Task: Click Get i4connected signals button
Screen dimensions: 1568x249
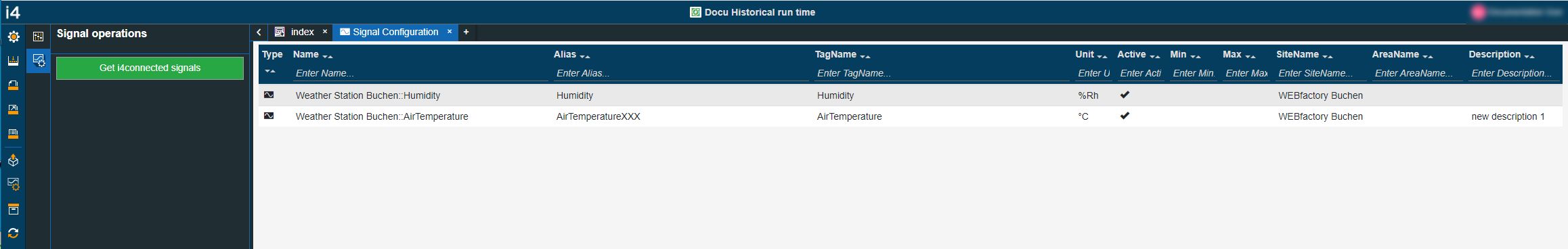Action: (x=150, y=68)
